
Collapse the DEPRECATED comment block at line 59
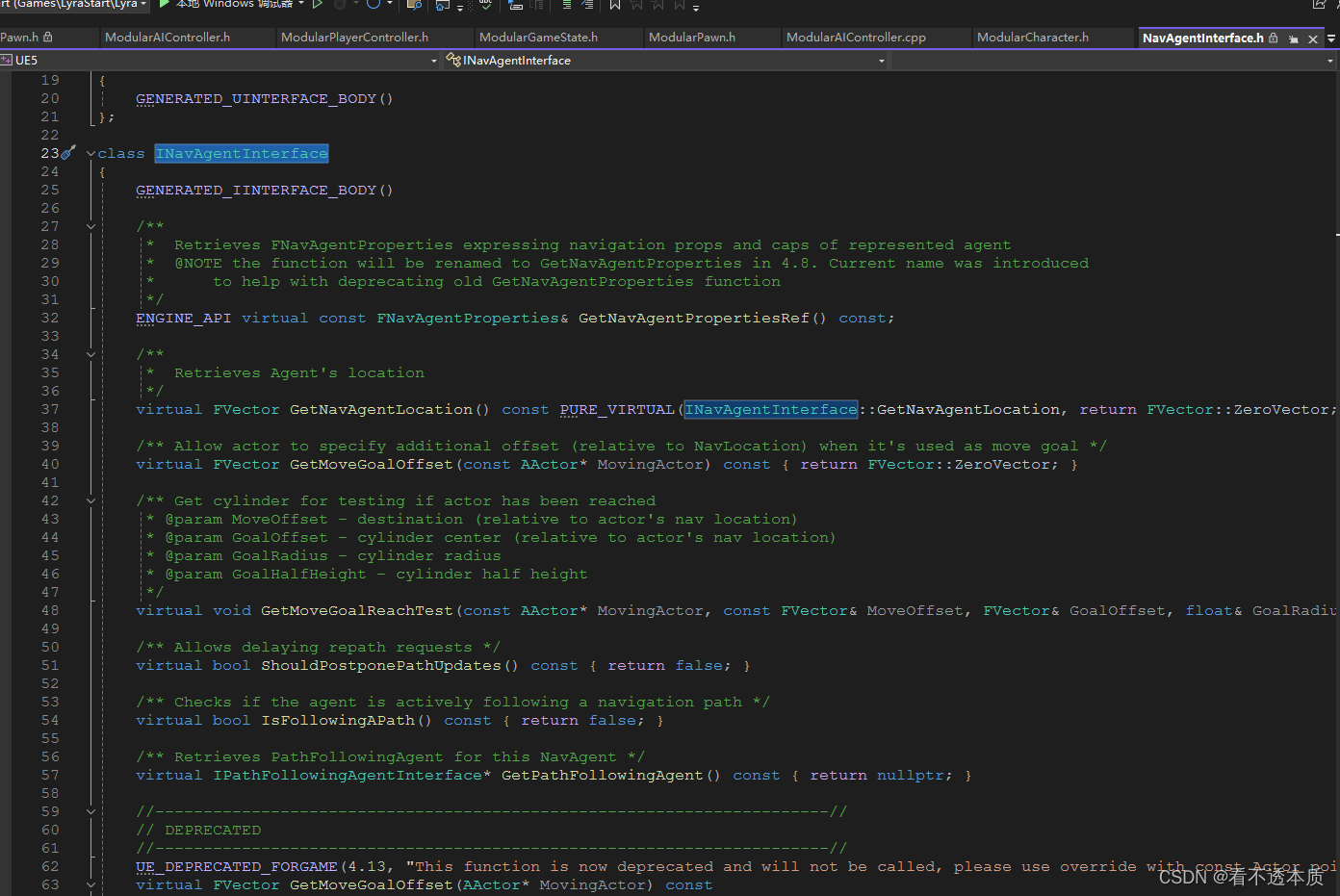90,812
